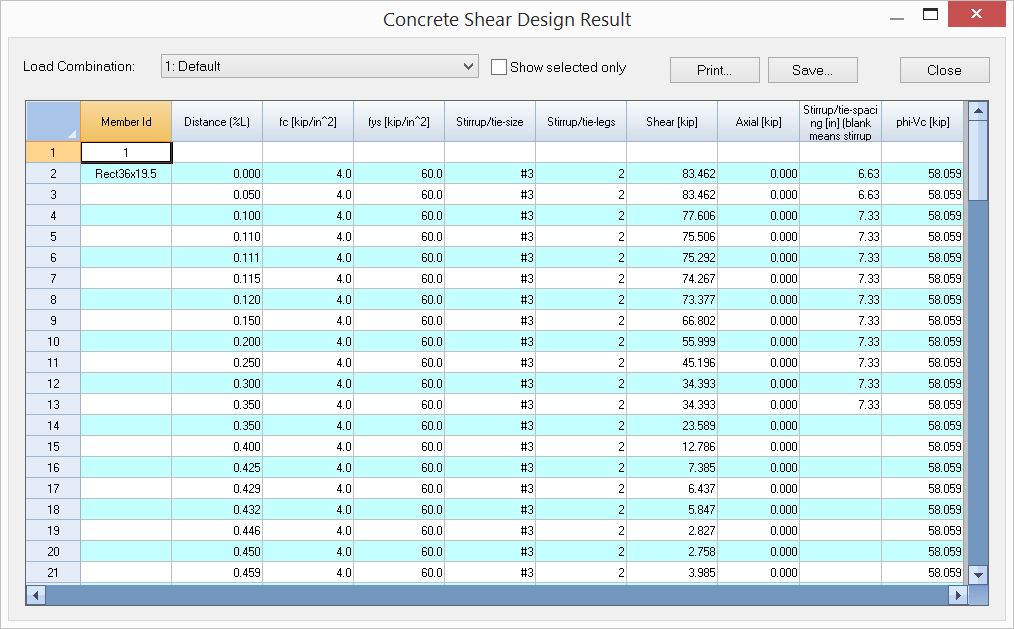Click the Close button

[943, 70]
